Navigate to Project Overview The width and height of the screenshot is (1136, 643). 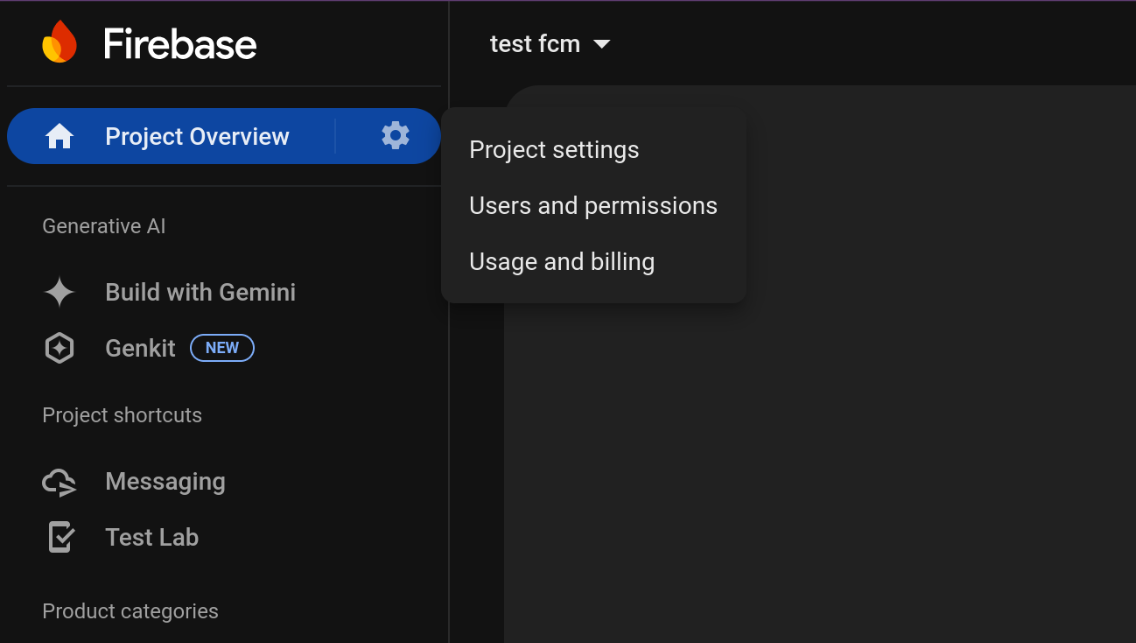[x=197, y=136]
